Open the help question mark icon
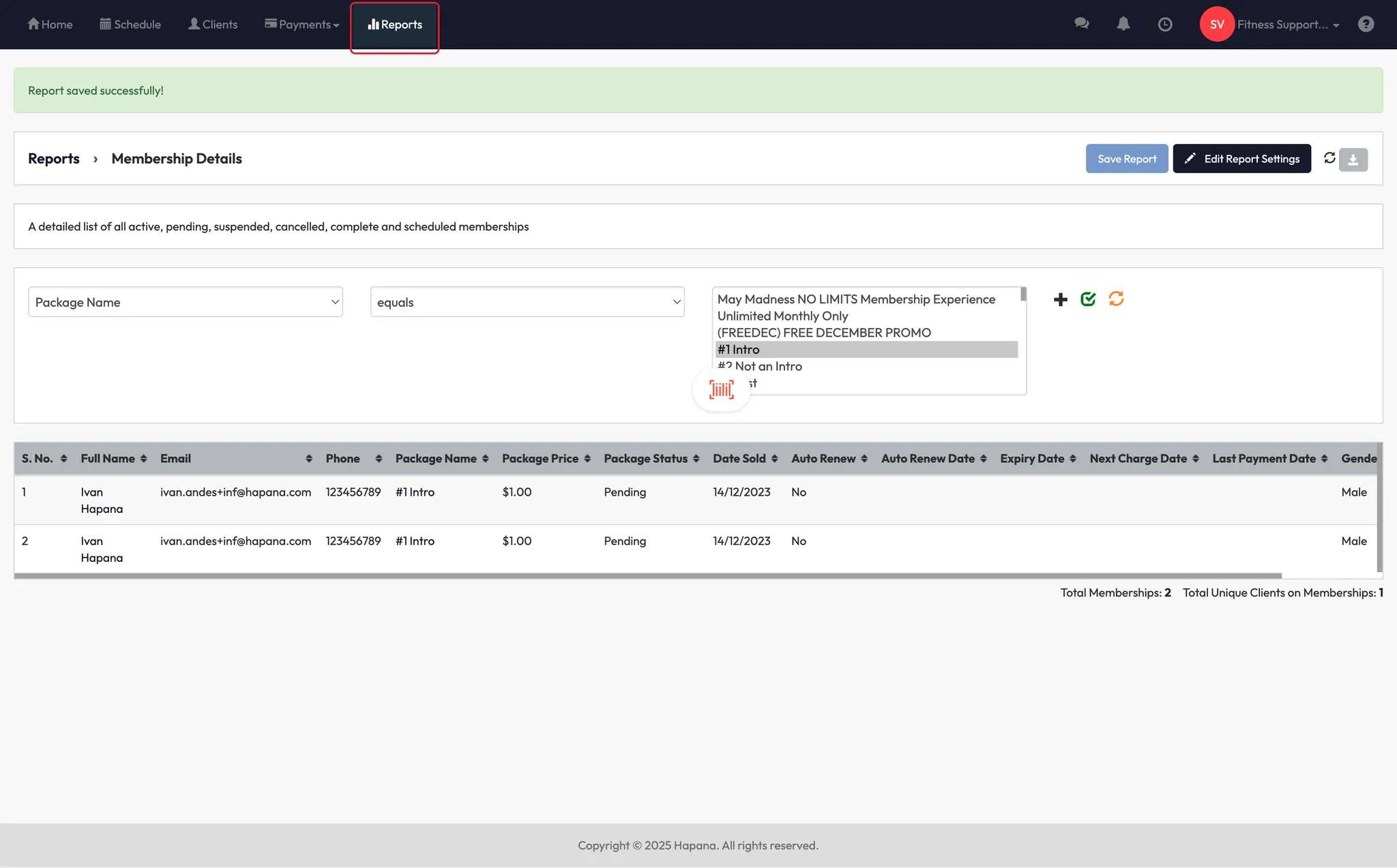 point(1366,24)
